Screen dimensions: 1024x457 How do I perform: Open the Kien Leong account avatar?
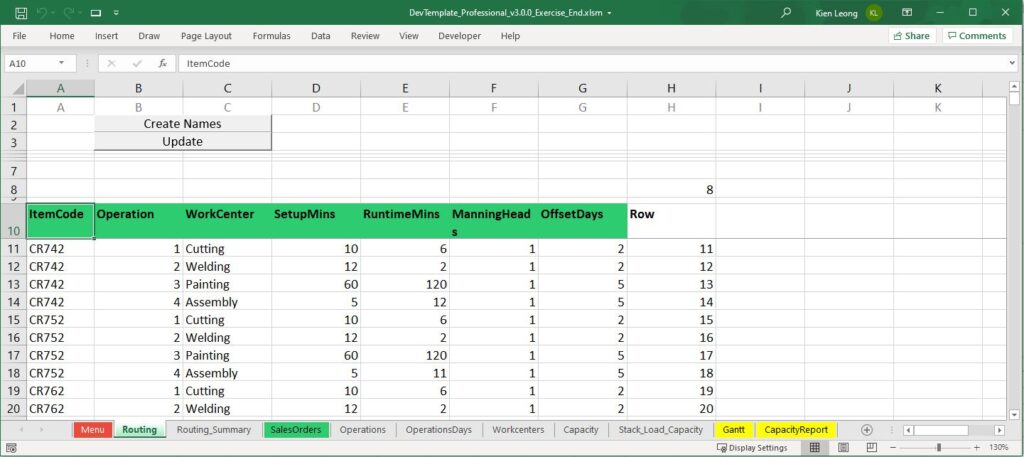(x=874, y=12)
